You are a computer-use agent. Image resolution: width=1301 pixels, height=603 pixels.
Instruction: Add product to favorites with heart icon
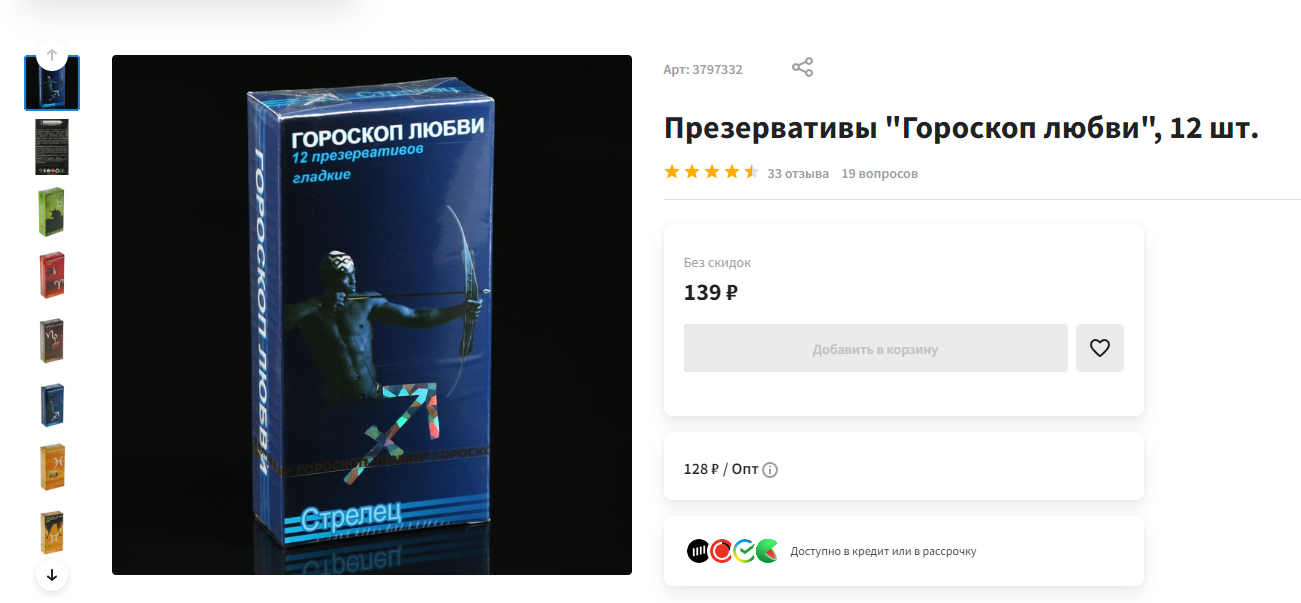pyautogui.click(x=1100, y=348)
